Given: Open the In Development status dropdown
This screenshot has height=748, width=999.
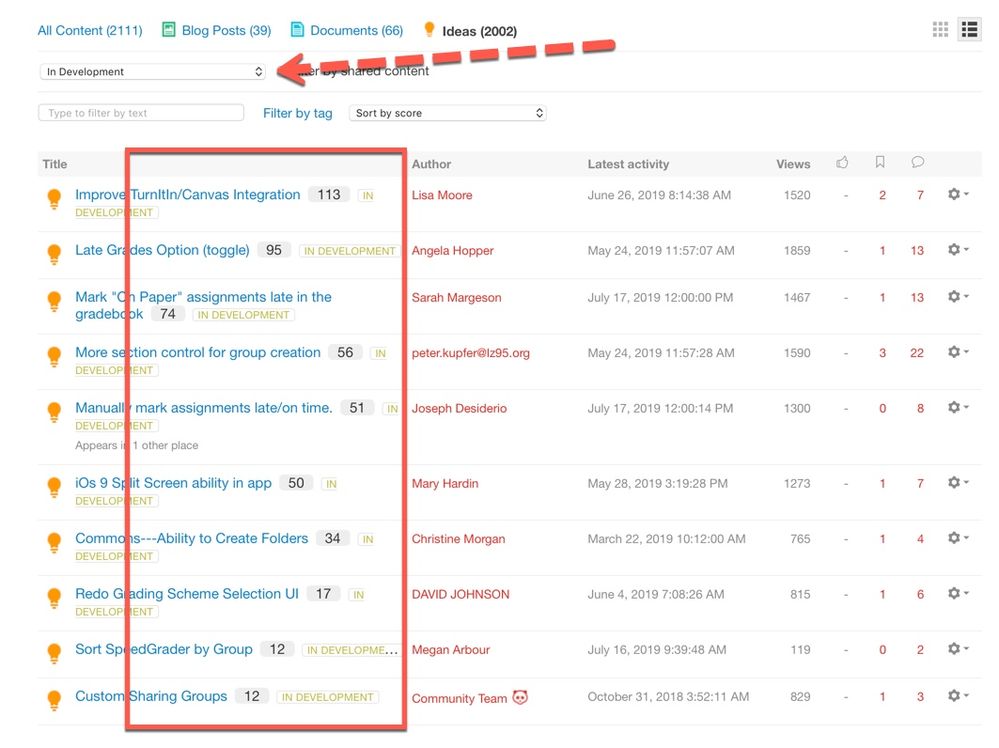Looking at the screenshot, I should click(153, 72).
